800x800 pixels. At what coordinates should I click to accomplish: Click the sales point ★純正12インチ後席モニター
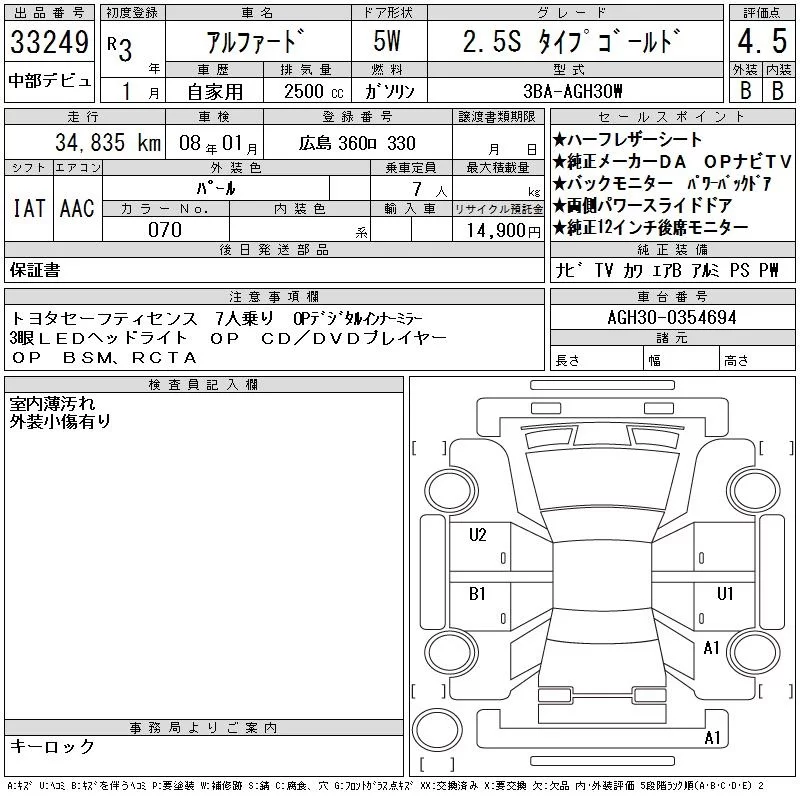(651, 227)
